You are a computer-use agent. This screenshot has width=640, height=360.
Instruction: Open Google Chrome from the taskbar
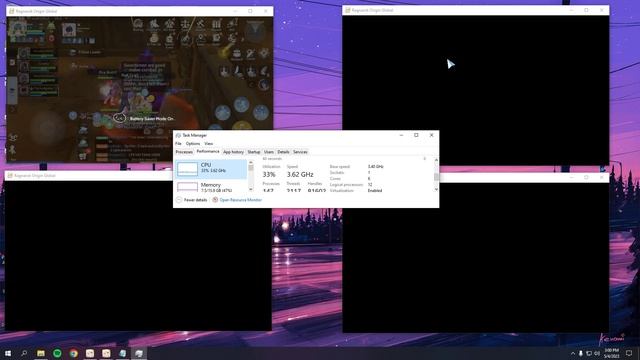pyautogui.click(x=73, y=353)
